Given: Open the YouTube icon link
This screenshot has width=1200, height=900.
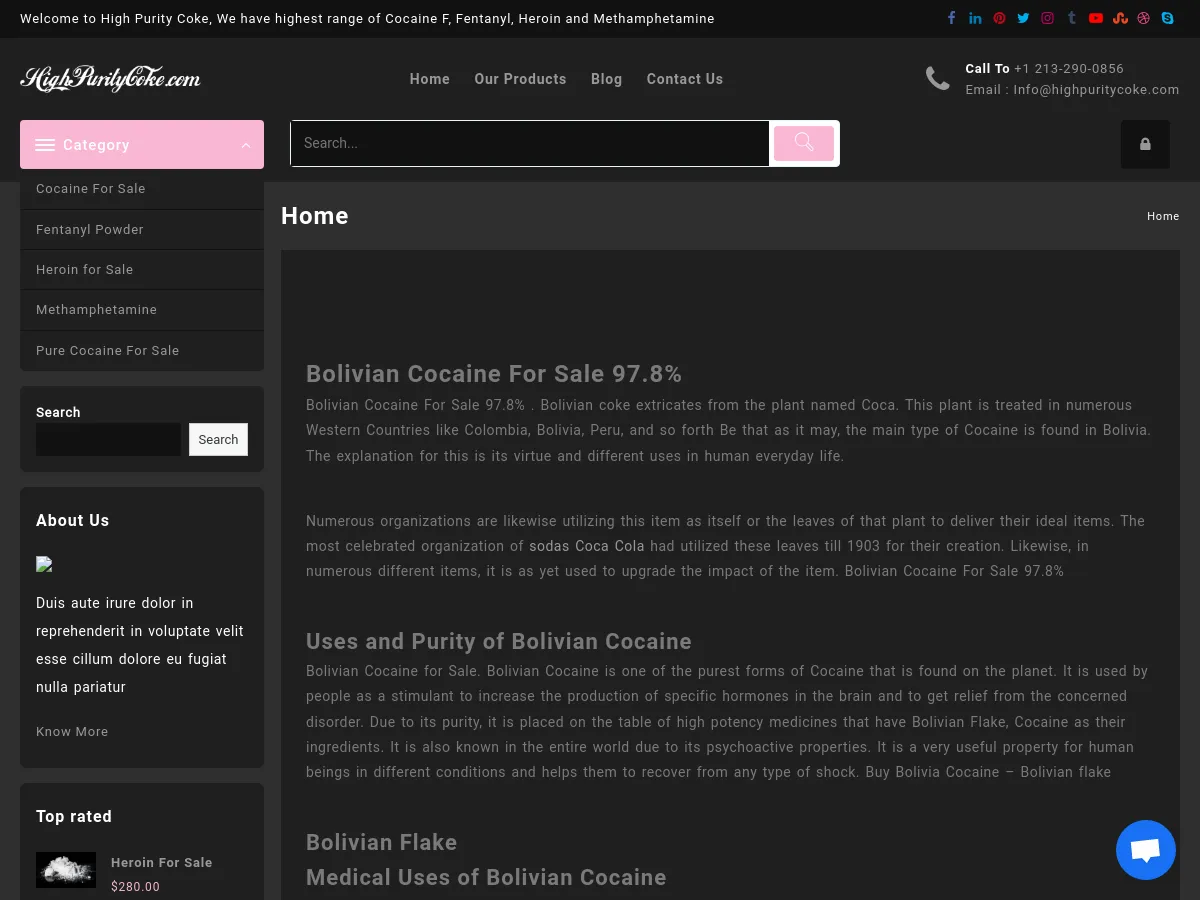Looking at the screenshot, I should pyautogui.click(x=1096, y=18).
